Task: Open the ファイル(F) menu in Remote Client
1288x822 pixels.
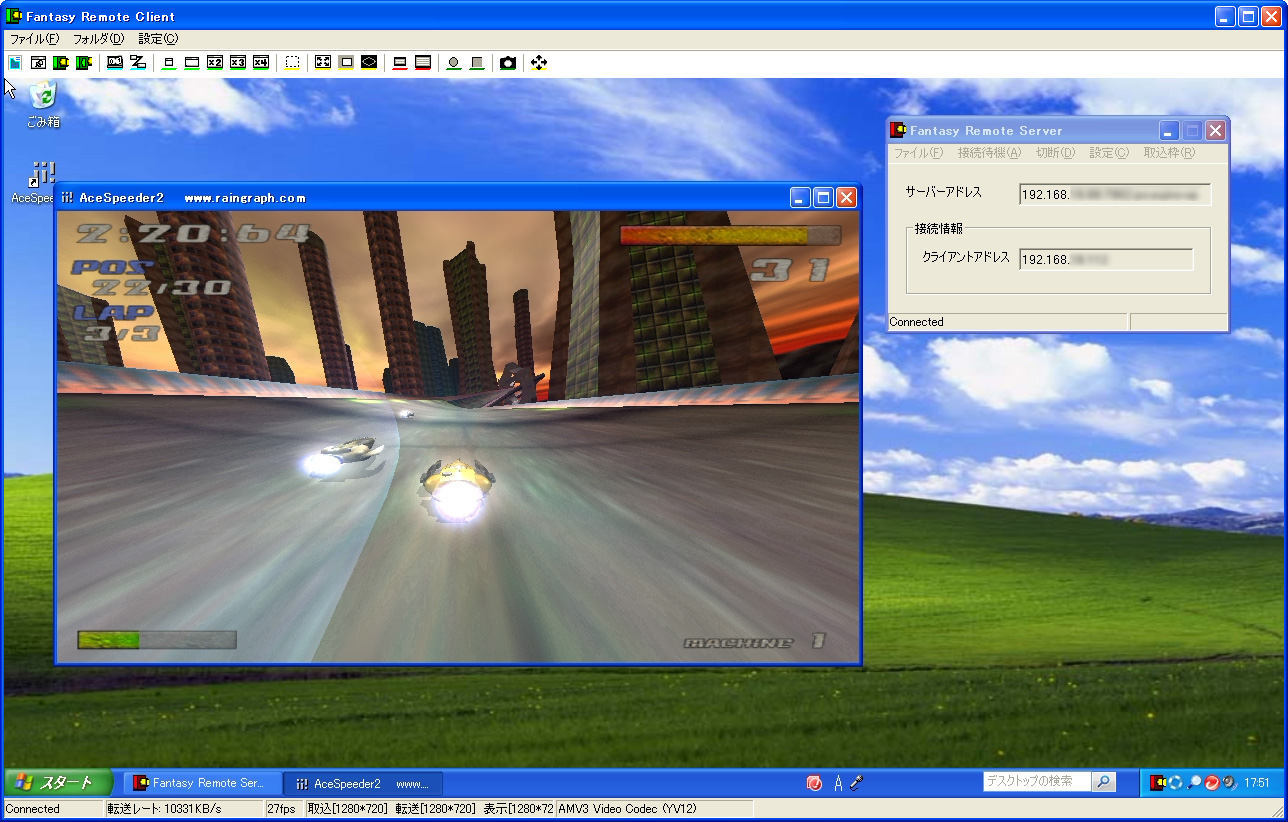Action: point(35,39)
